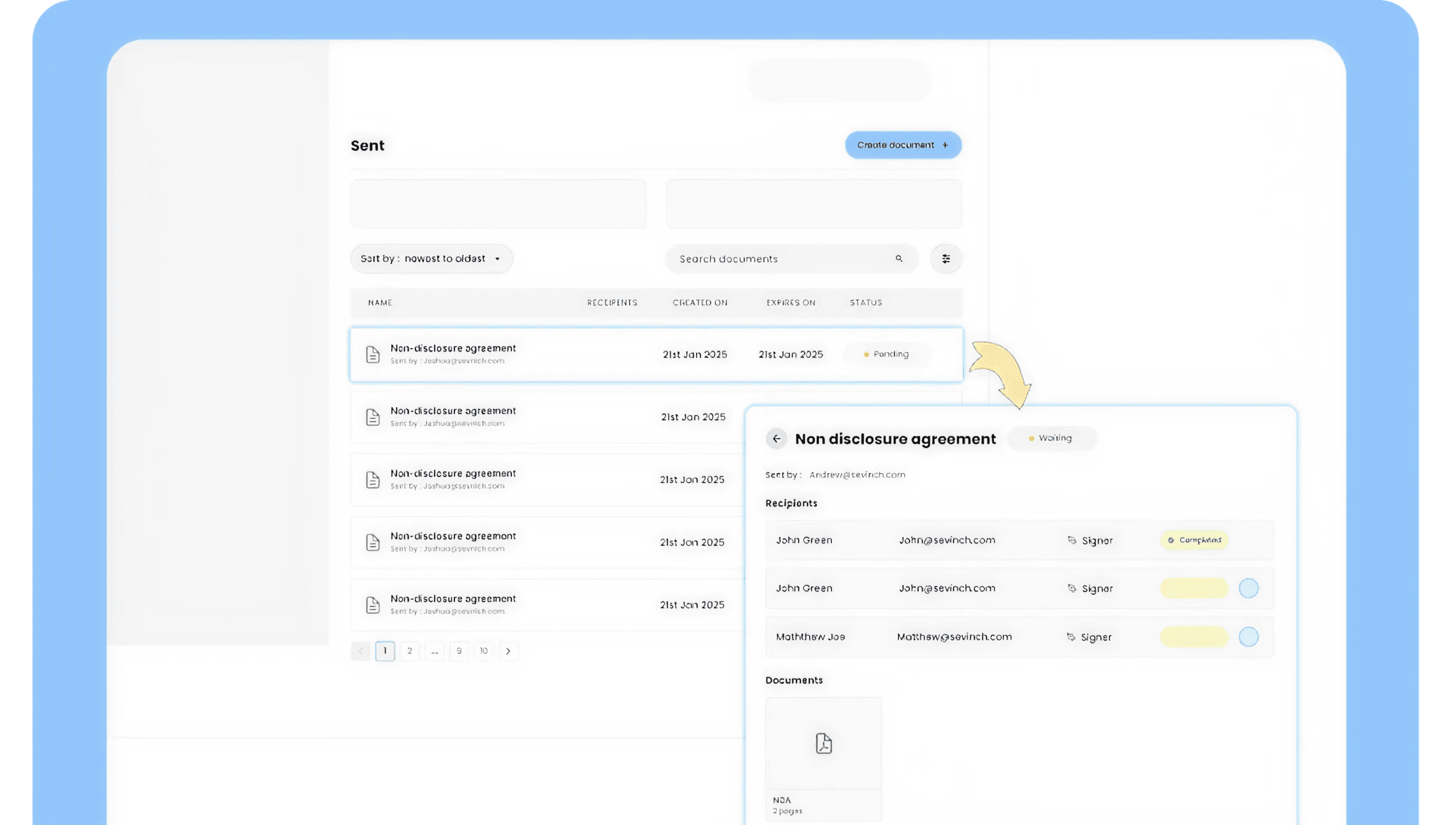Click the PDF file icon in Documents
The height and width of the screenshot is (825, 1456).
[x=823, y=743]
